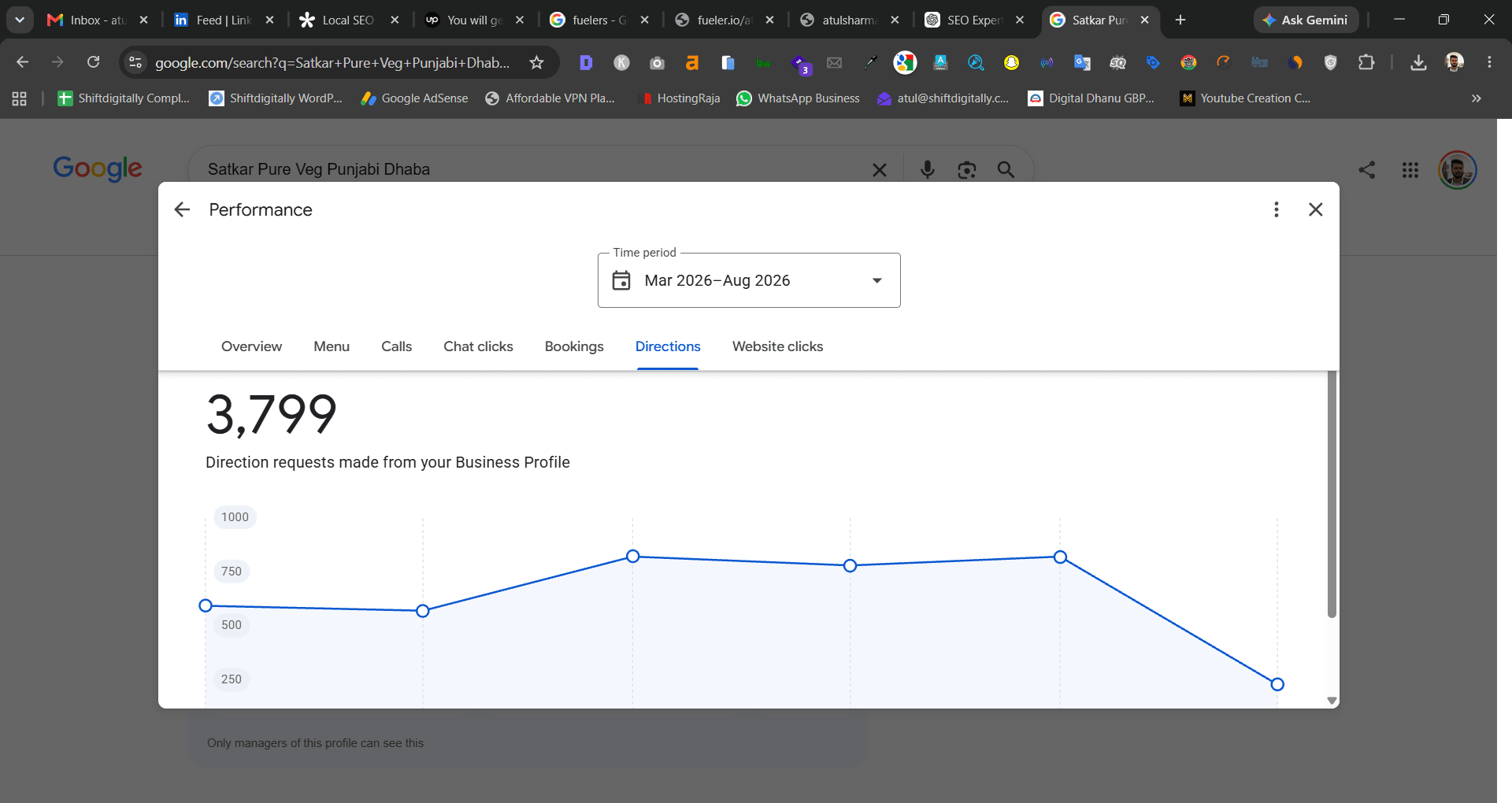1512x803 pixels.
Task: Close the Performance dialog
Action: tap(1315, 209)
